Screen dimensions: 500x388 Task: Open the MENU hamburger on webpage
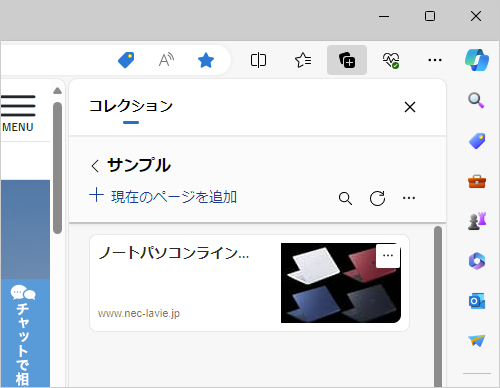point(18,113)
